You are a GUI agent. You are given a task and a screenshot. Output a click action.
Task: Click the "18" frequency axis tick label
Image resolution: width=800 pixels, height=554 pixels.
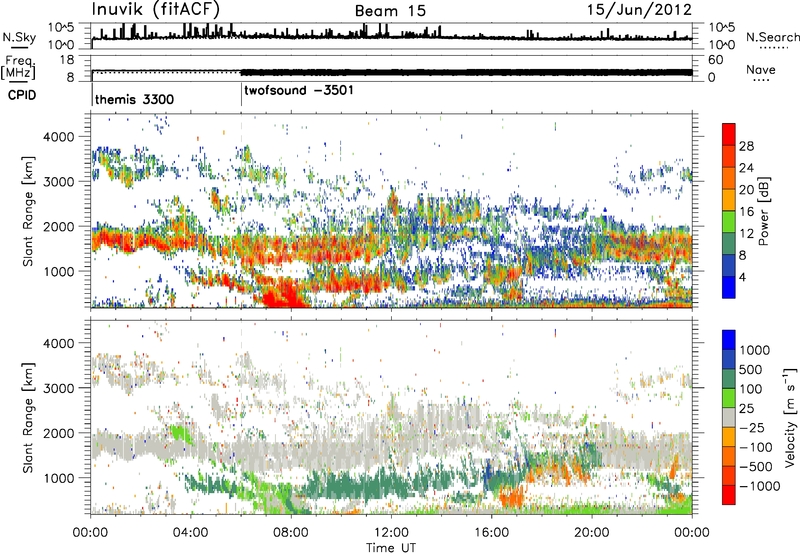point(67,60)
